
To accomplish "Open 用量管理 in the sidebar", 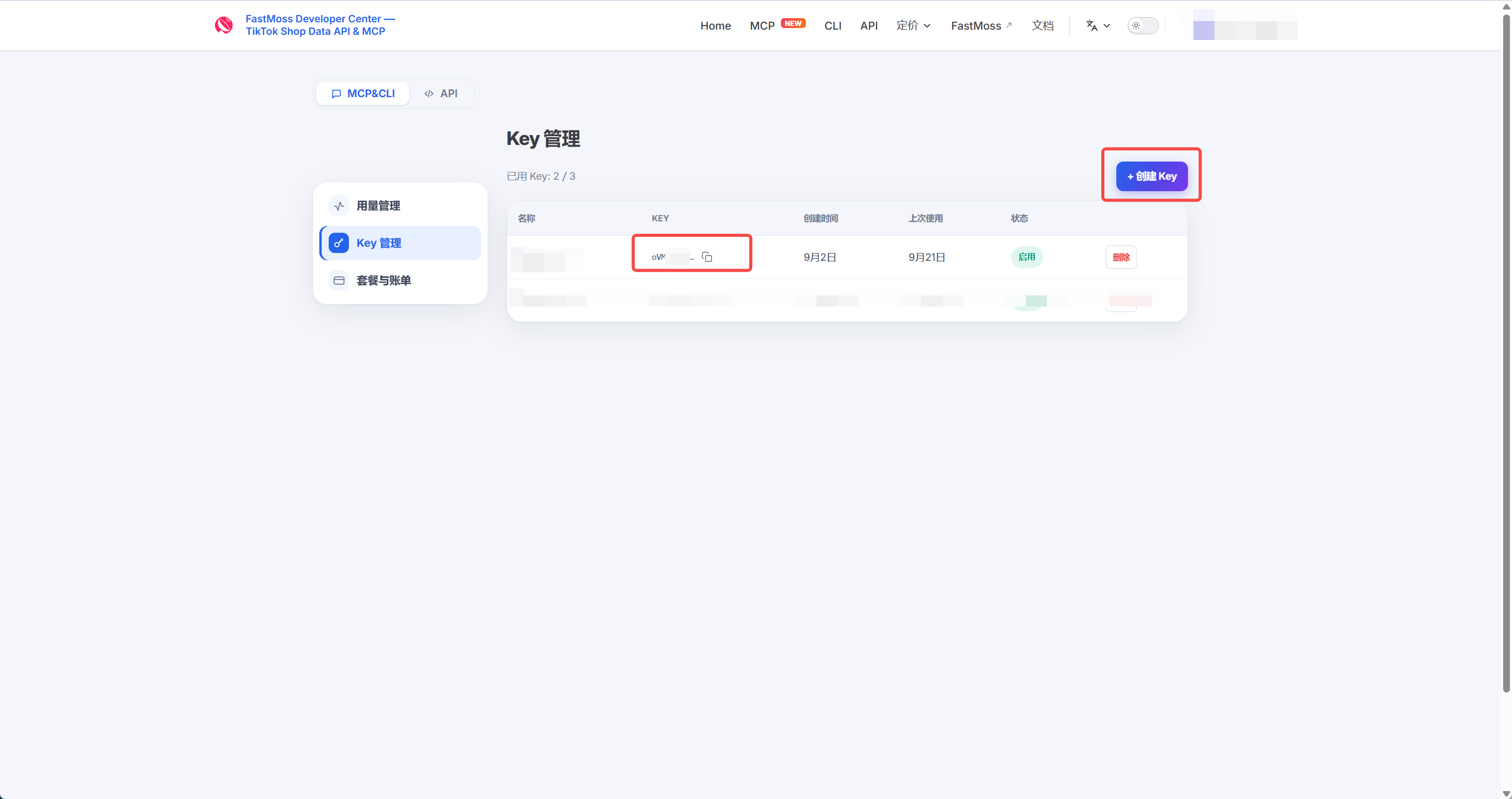I will point(400,206).
